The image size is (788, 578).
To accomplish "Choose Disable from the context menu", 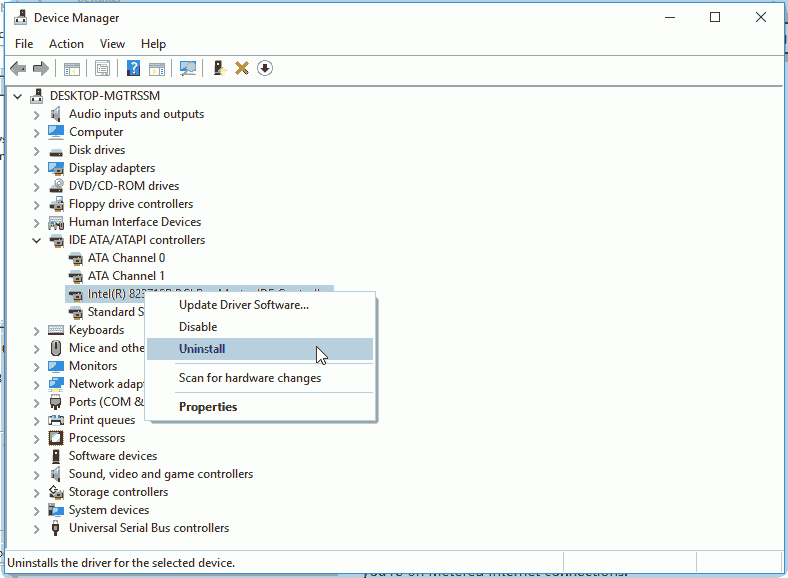I will pyautogui.click(x=260, y=327).
